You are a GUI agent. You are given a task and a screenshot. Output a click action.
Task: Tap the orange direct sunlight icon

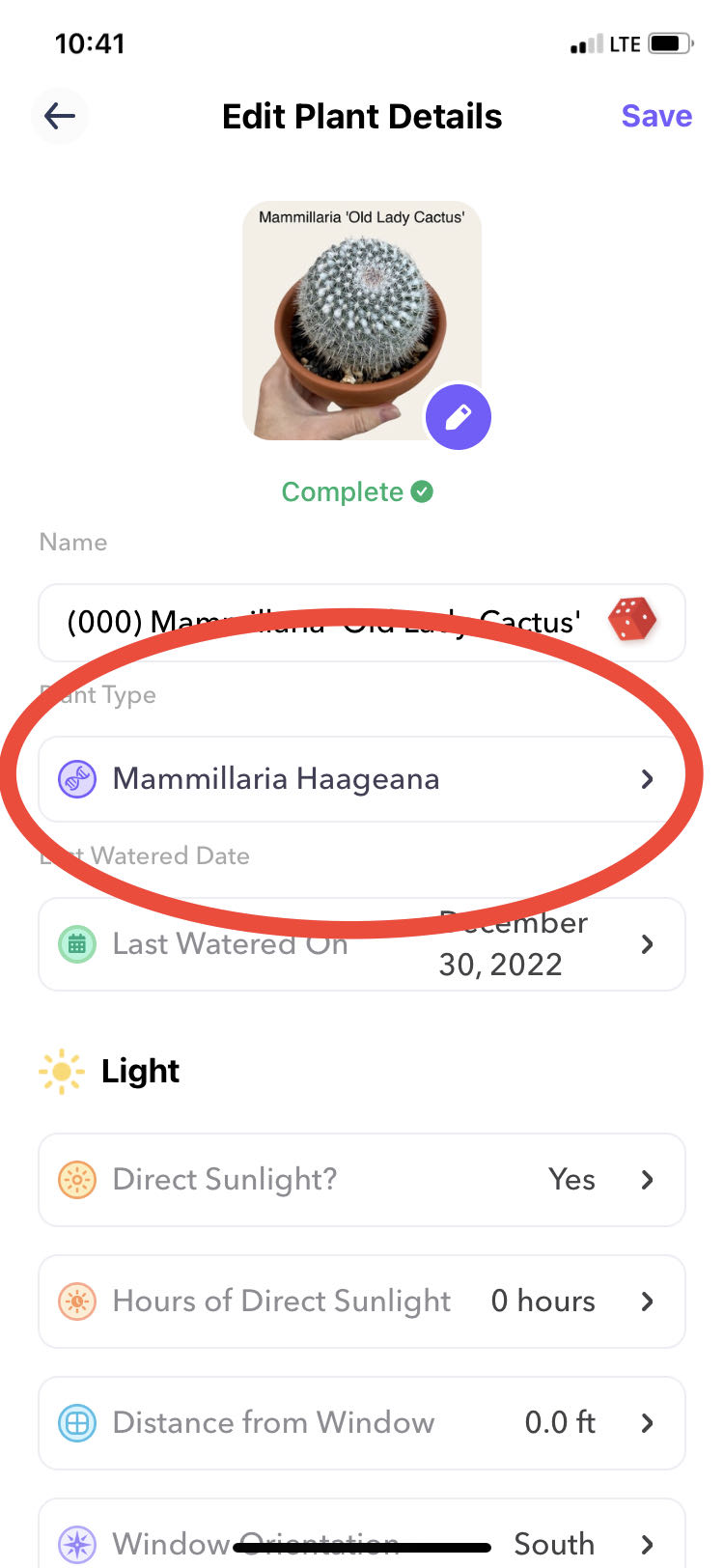pyautogui.click(x=77, y=1180)
